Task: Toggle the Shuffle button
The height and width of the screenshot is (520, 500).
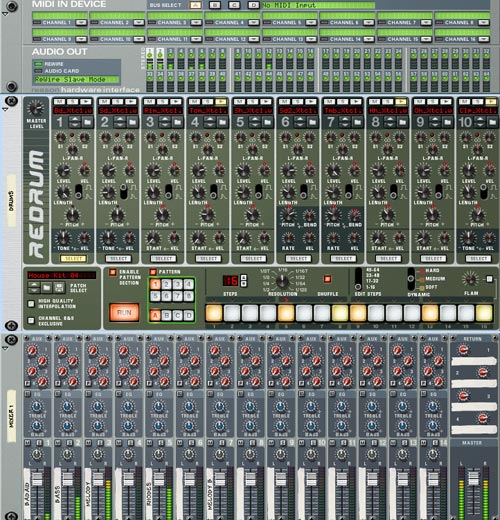Action: pyautogui.click(x=327, y=279)
